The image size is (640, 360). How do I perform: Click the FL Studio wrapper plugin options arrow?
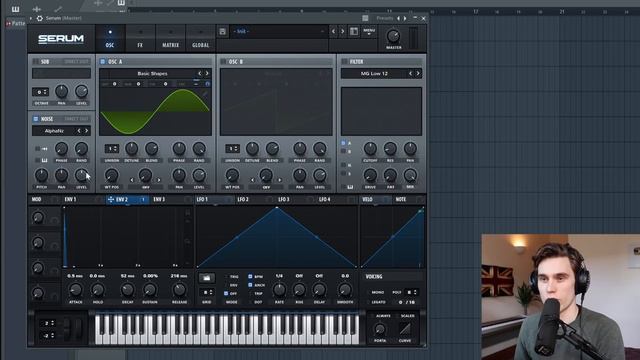tap(31, 18)
